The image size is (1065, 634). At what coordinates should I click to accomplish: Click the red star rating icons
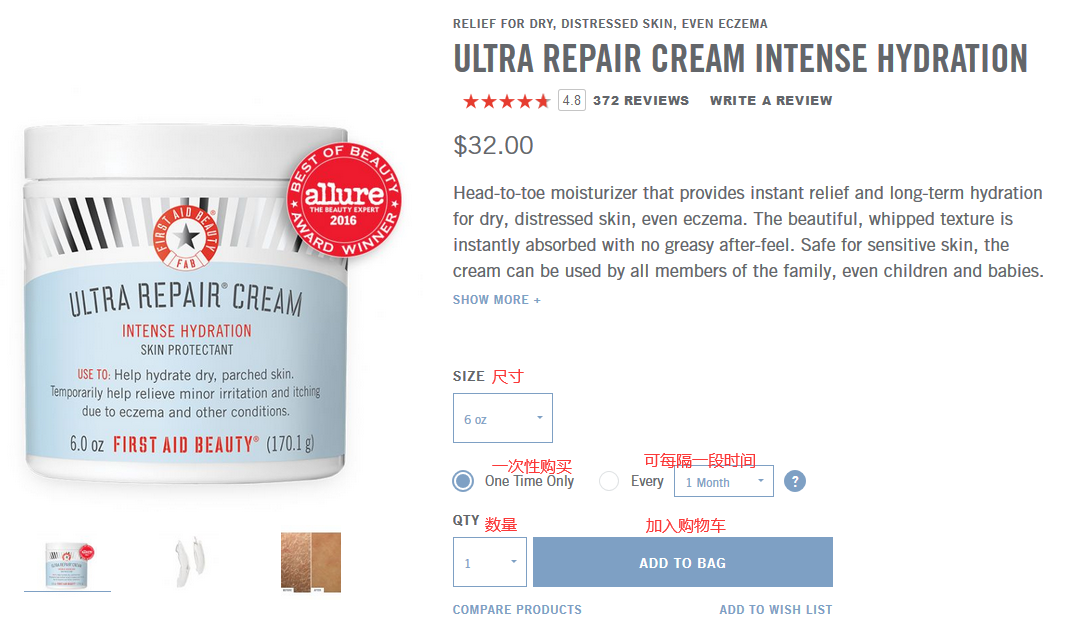coord(506,101)
